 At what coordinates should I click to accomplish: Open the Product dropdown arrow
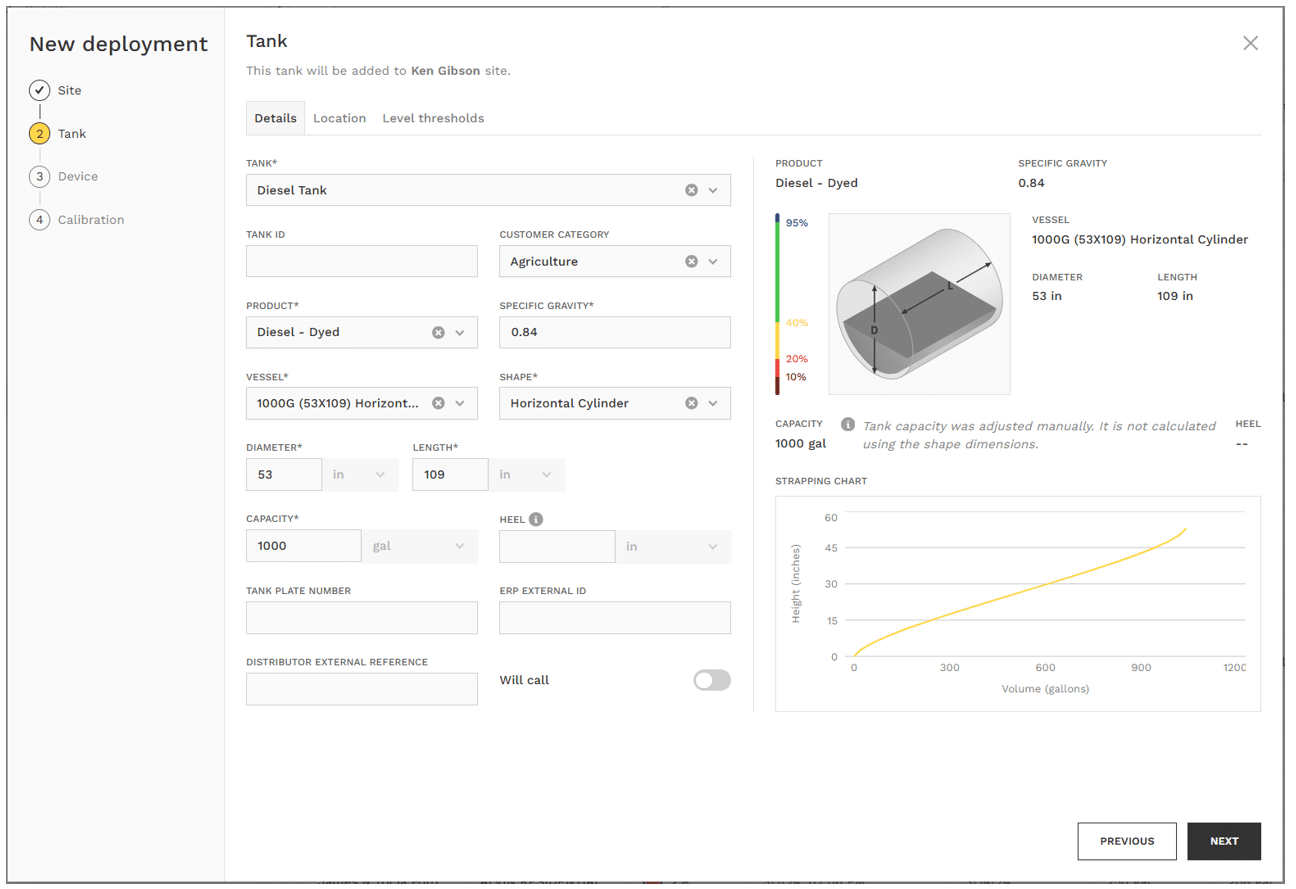point(460,332)
